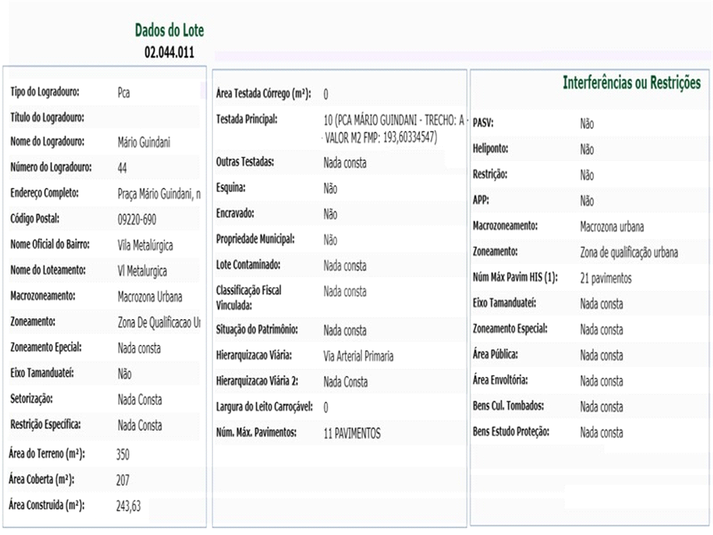Select the 21 pavimentos value
Image resolution: width=713 pixels, height=535 pixels.
pyautogui.click(x=613, y=278)
